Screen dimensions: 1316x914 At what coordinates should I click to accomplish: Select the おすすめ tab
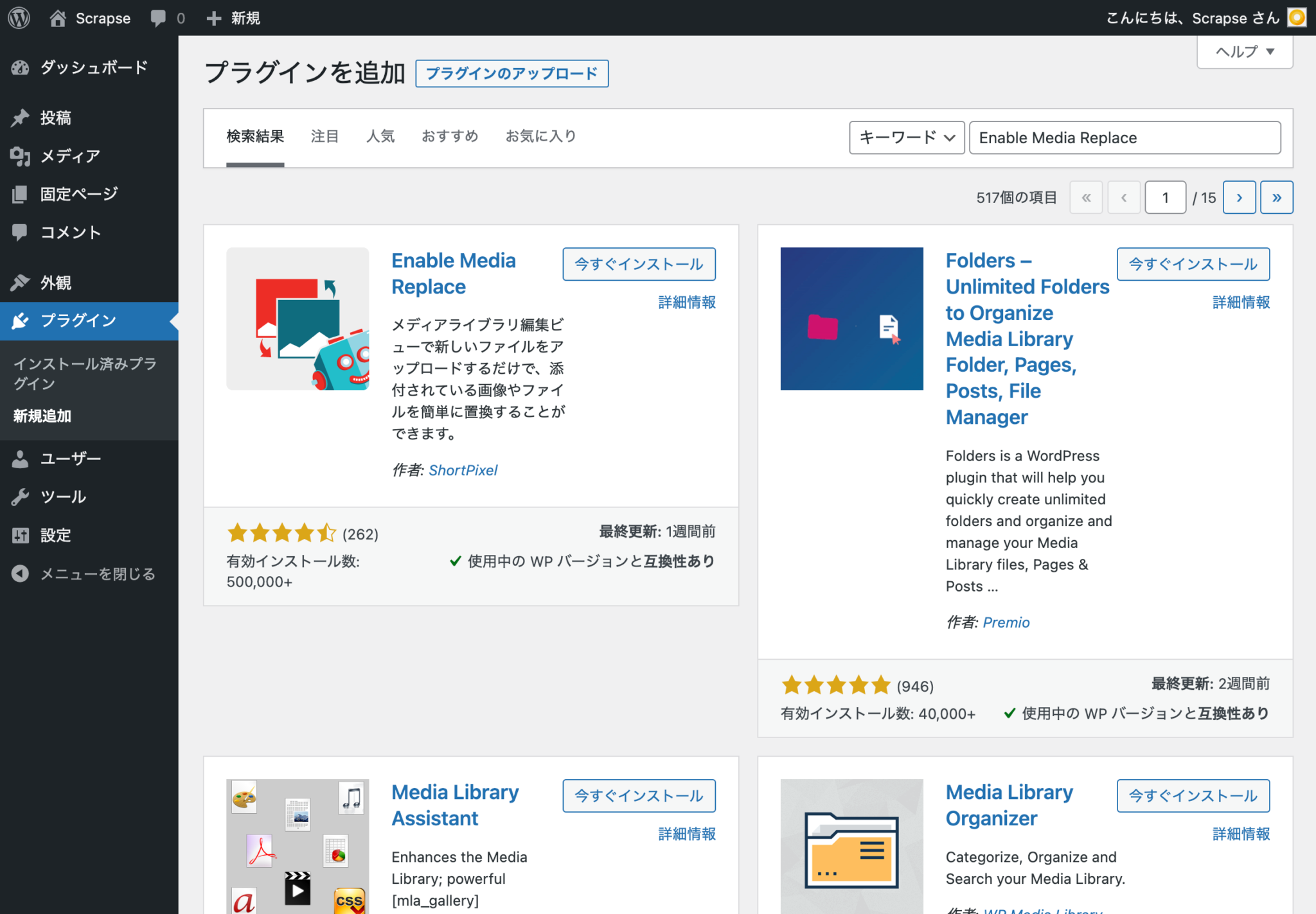(x=450, y=136)
